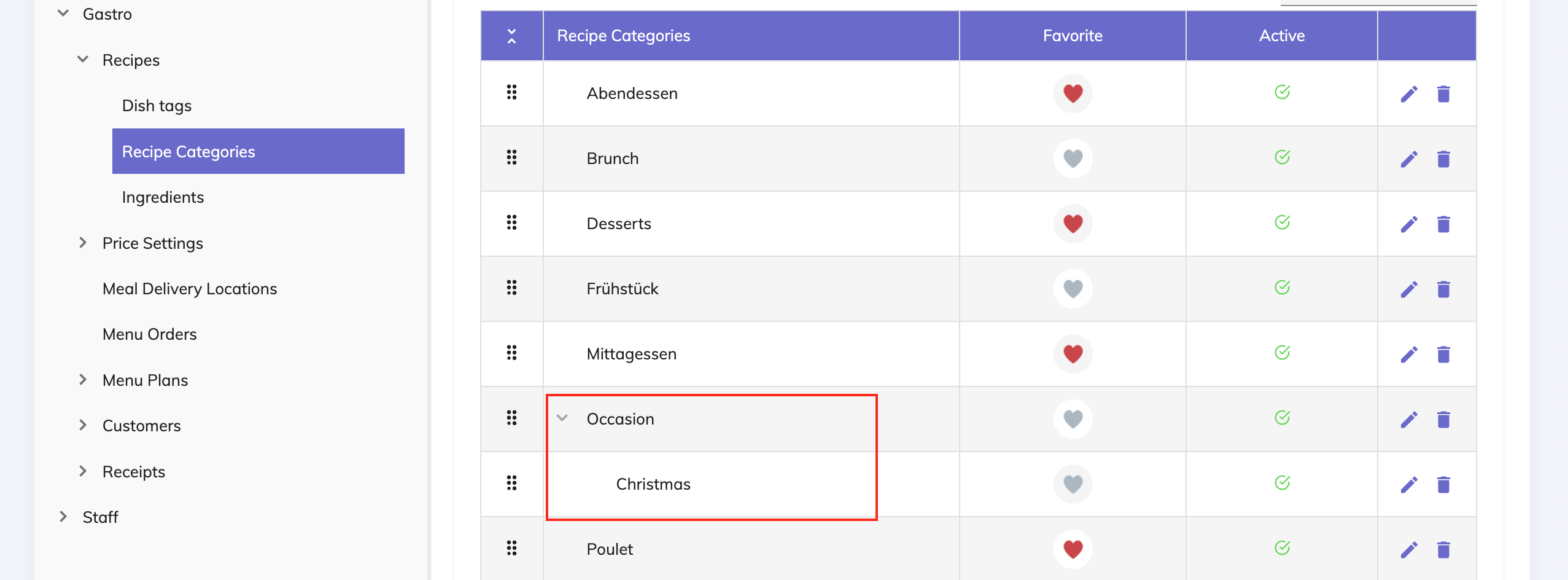
Task: Open Menu Orders page
Action: (x=150, y=334)
